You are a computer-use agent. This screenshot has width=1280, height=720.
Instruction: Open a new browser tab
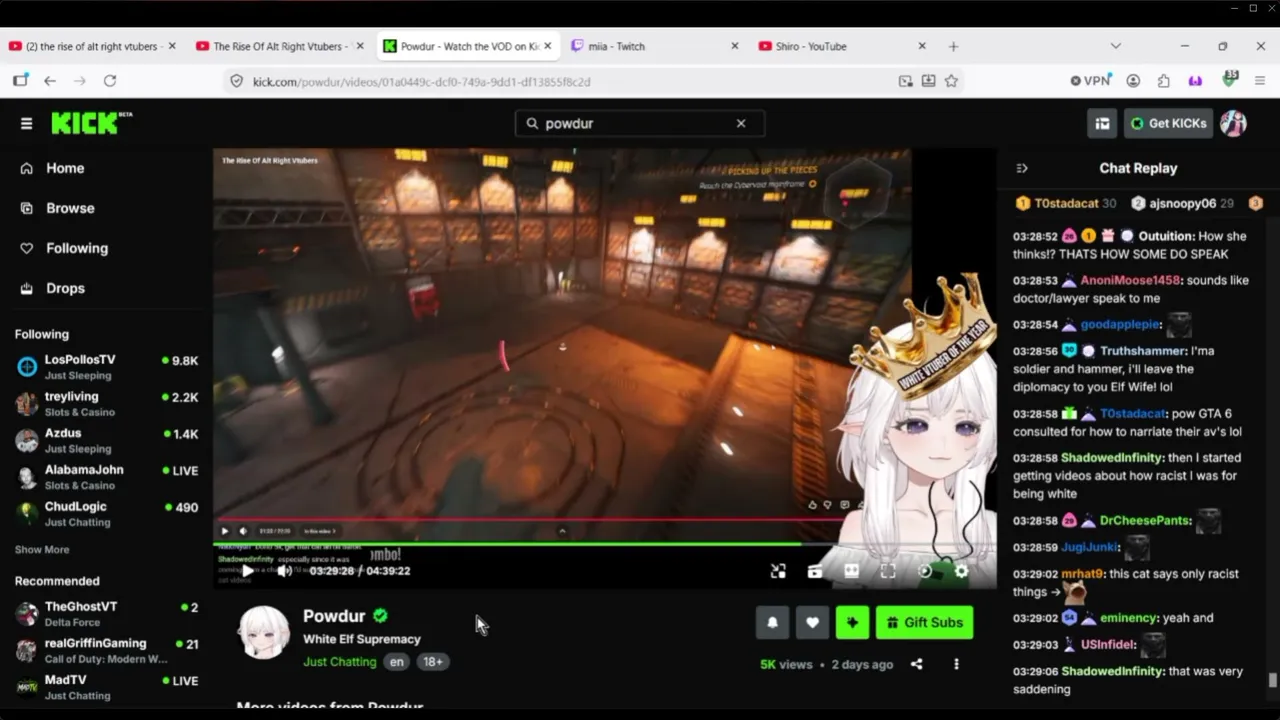[x=953, y=46]
